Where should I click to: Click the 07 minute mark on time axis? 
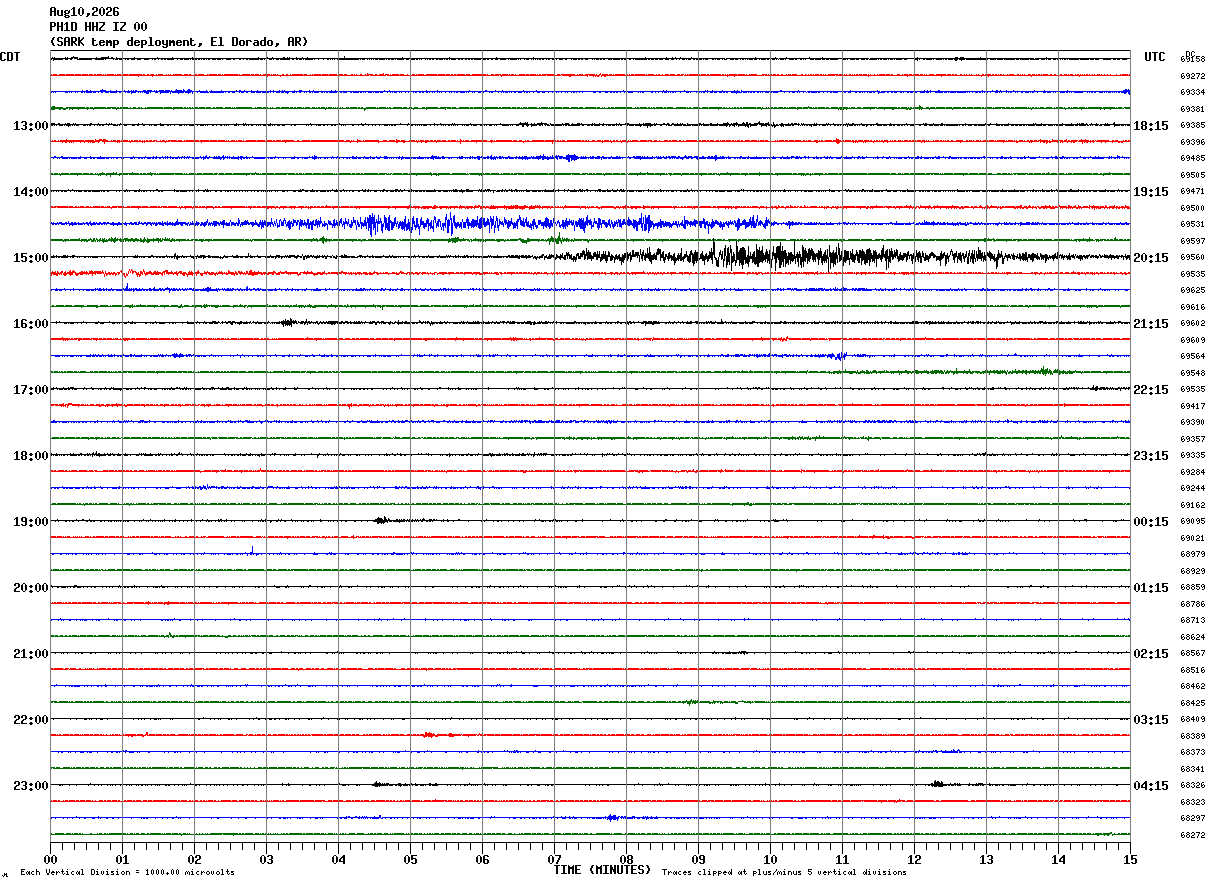tap(554, 860)
